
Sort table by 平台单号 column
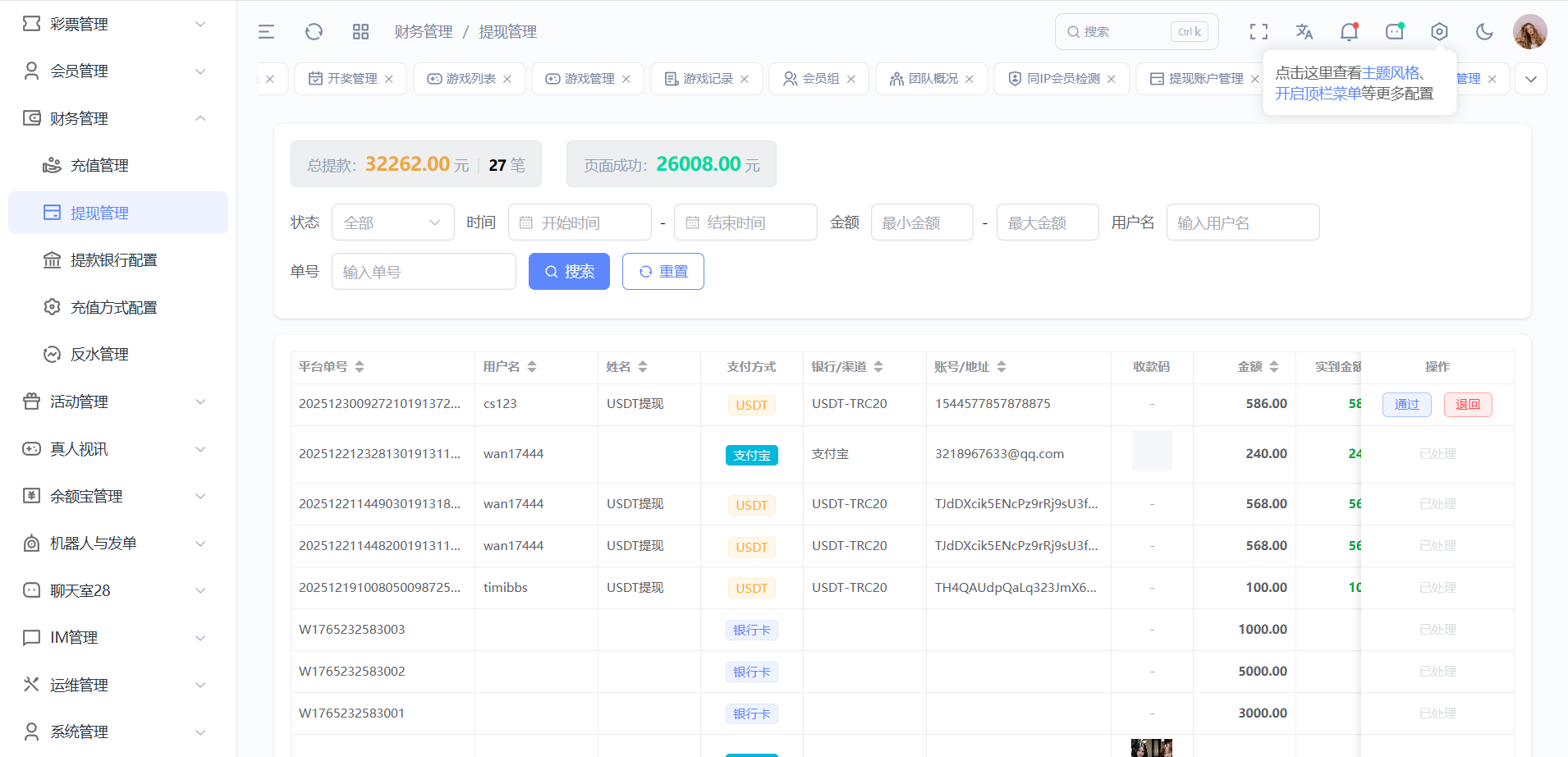tap(360, 367)
